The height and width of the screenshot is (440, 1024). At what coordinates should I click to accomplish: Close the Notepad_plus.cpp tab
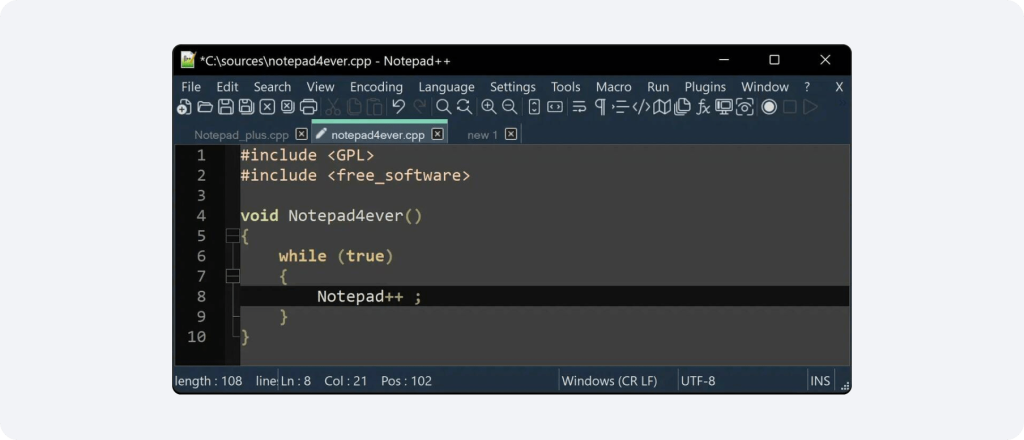(x=301, y=134)
